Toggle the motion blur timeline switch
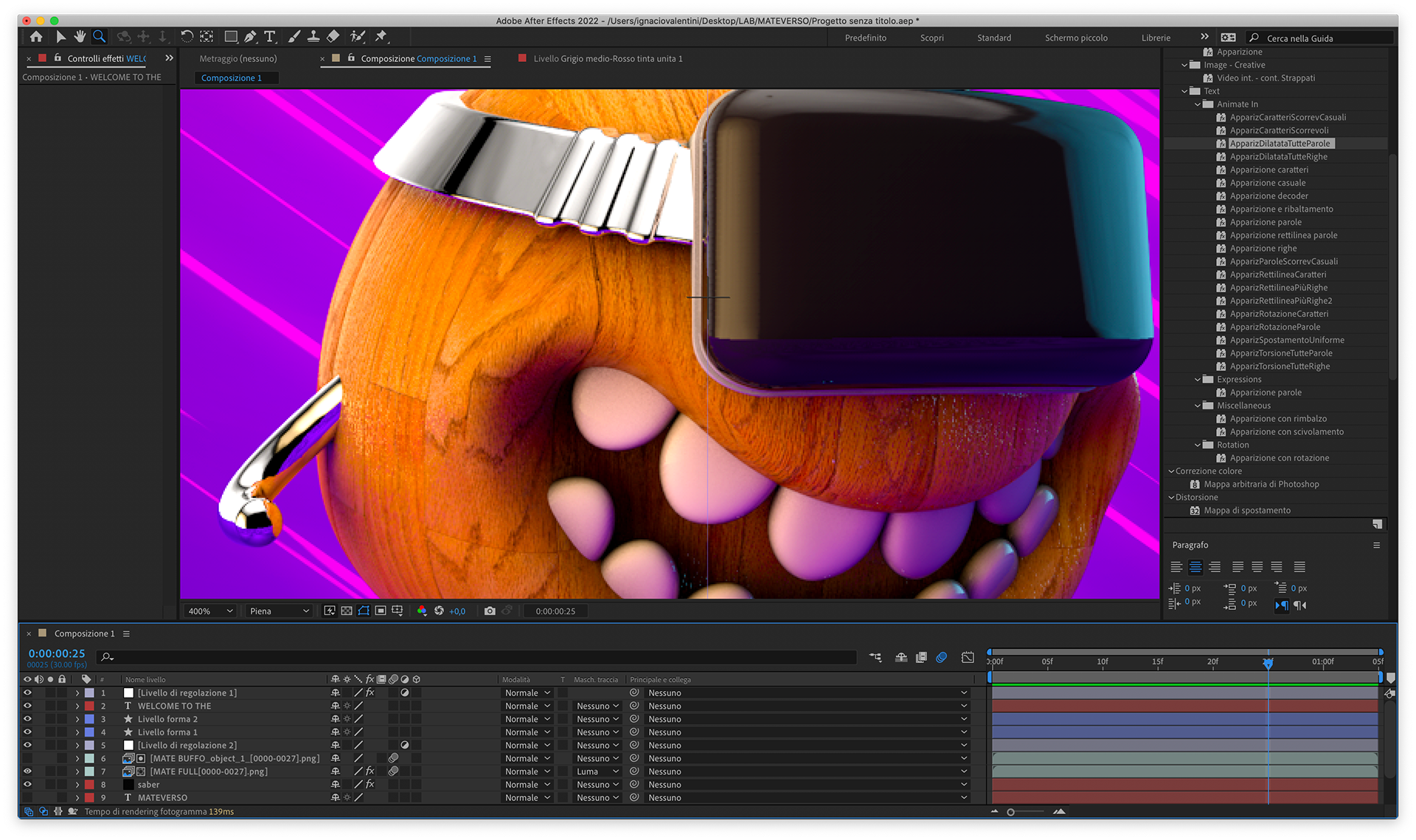 tap(942, 657)
